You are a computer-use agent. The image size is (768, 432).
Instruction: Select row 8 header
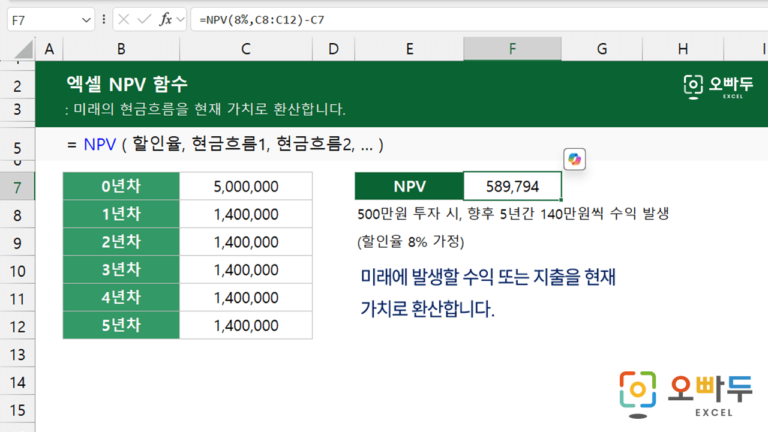pyautogui.click(x=17, y=216)
